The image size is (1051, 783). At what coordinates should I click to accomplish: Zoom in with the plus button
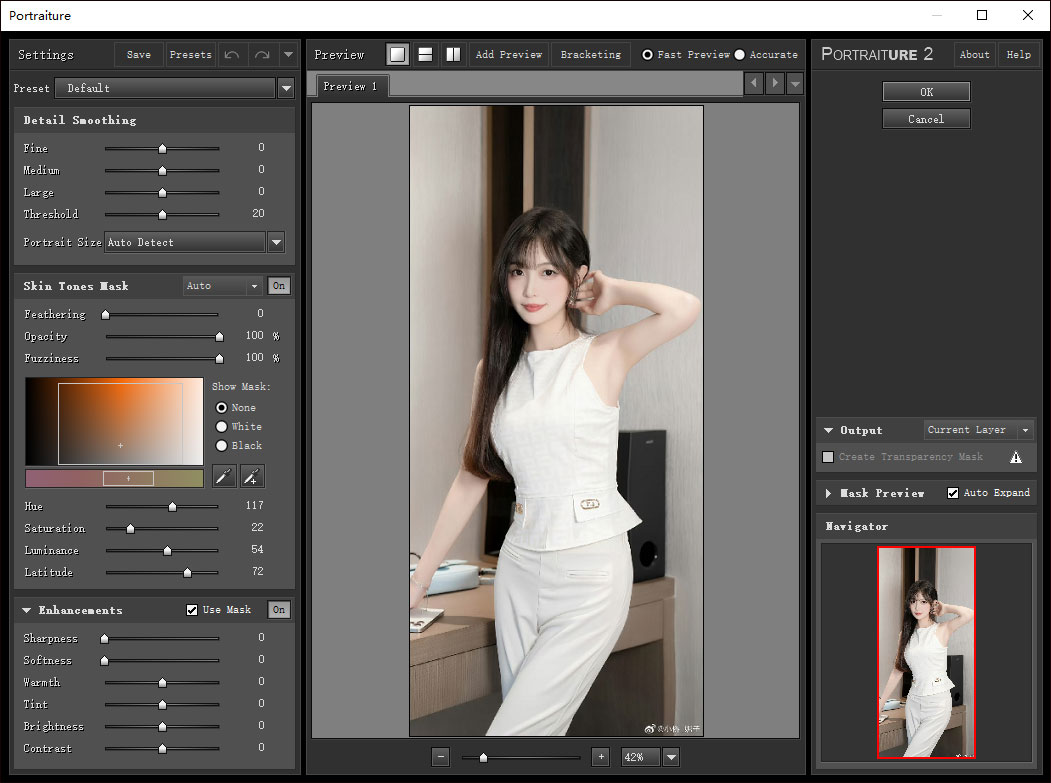coord(601,757)
